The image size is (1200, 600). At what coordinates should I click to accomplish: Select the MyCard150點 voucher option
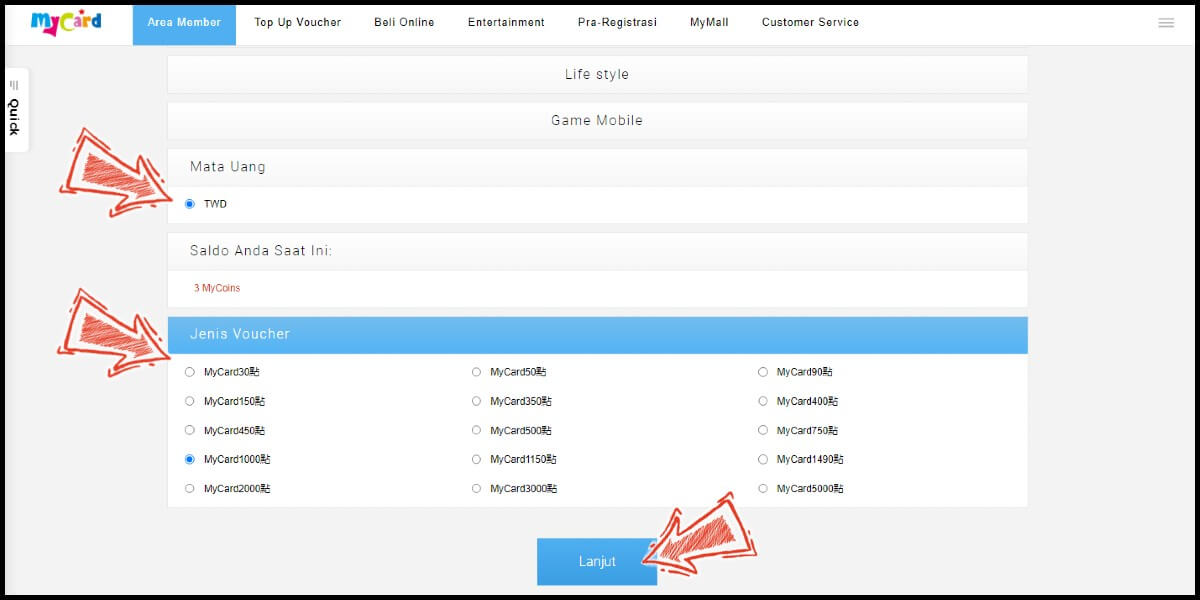point(190,401)
